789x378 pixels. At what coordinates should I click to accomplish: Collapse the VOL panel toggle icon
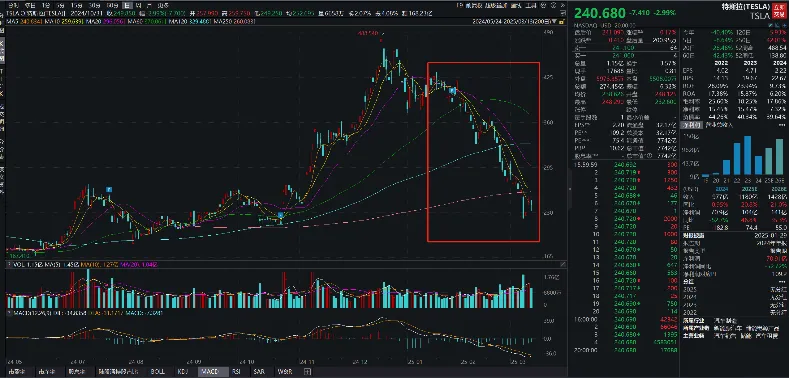(x=9, y=264)
